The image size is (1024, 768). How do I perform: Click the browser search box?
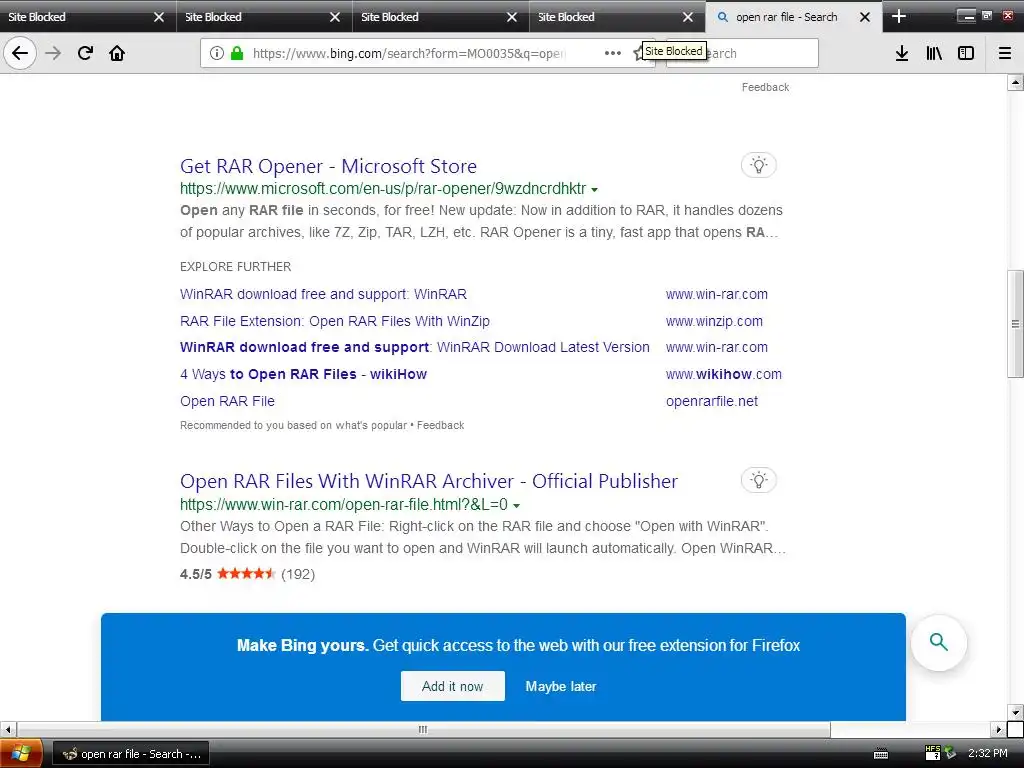tap(741, 53)
